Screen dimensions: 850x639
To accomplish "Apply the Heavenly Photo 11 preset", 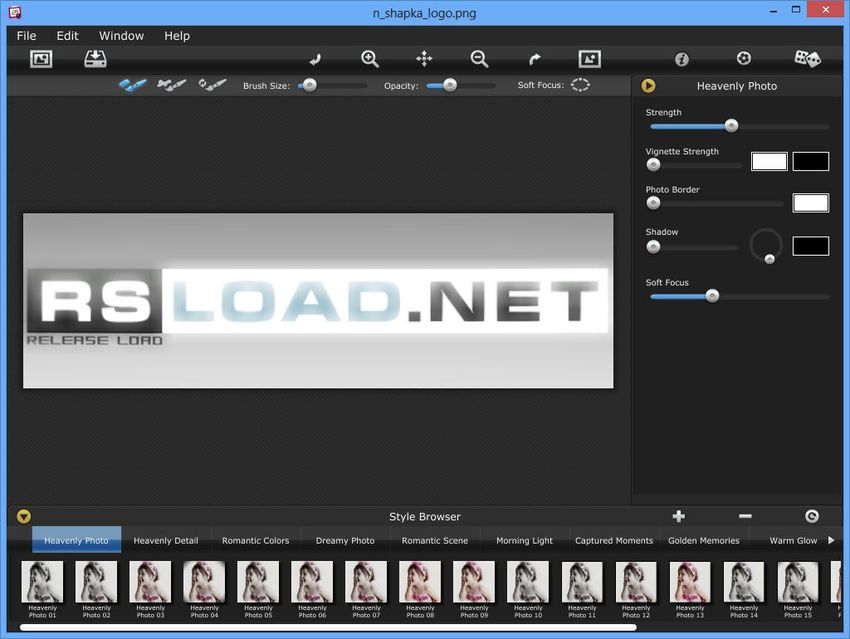I will click(582, 589).
